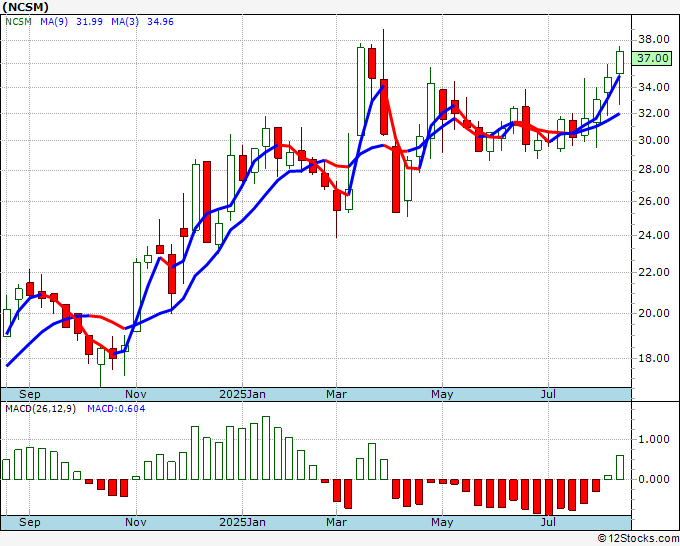Click May on the MACD panel date axis
Screen dimensions: 680x546
click(442, 522)
